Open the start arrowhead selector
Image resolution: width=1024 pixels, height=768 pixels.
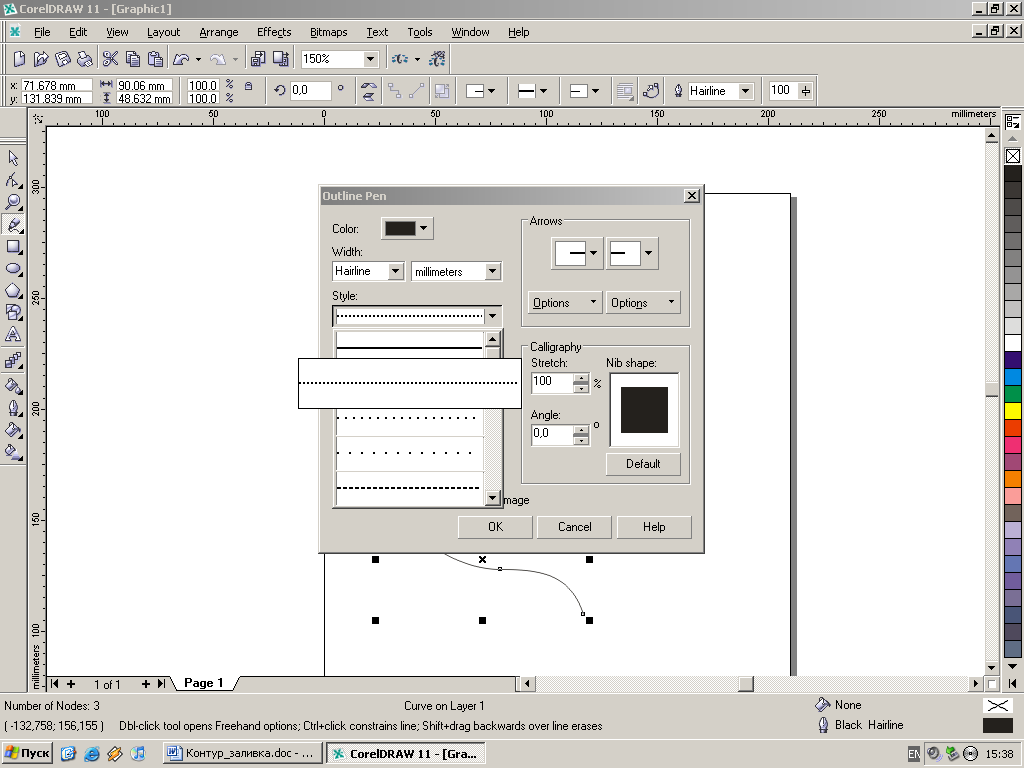coord(576,253)
